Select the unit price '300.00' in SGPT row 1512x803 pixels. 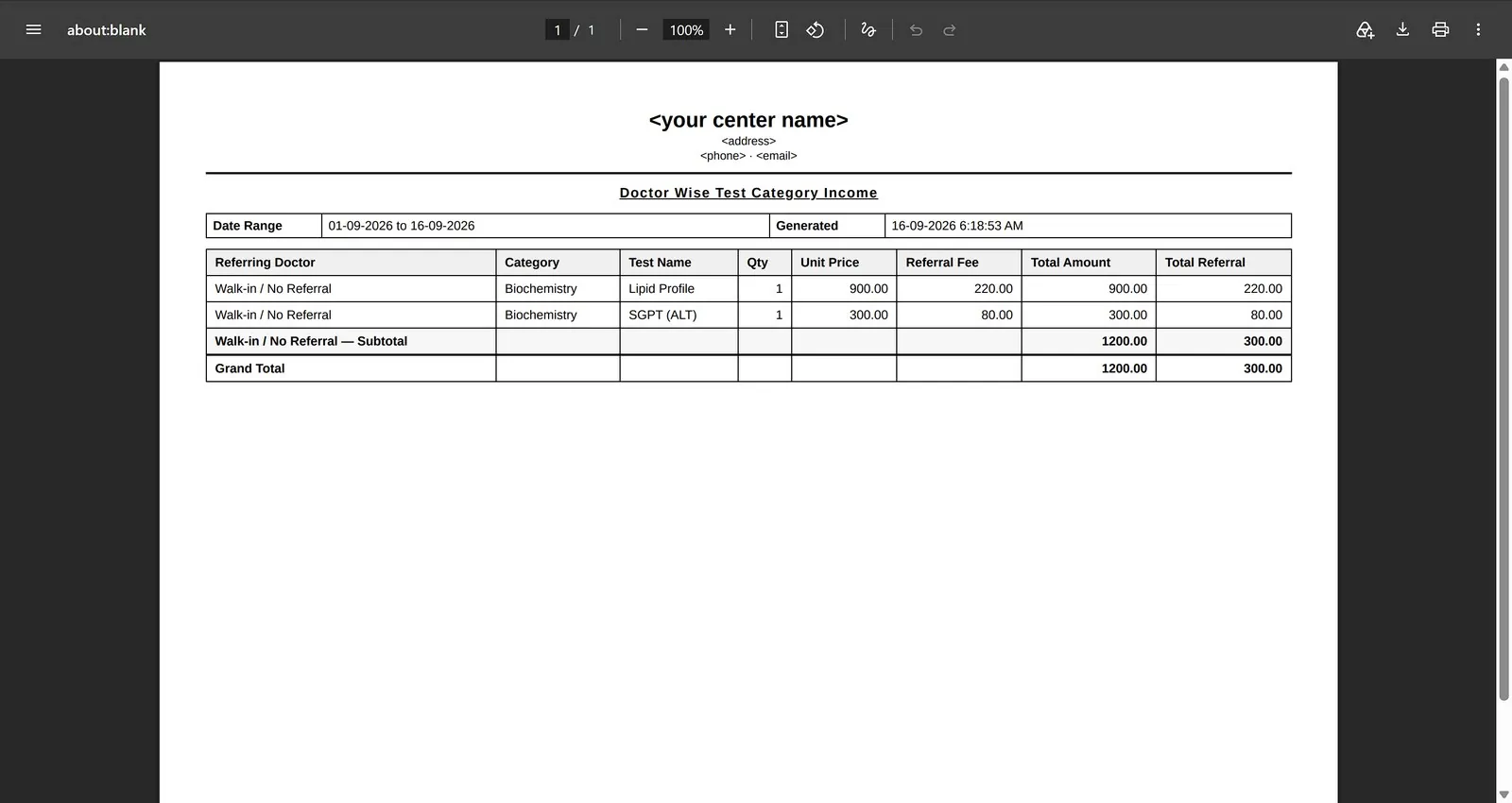(x=868, y=316)
